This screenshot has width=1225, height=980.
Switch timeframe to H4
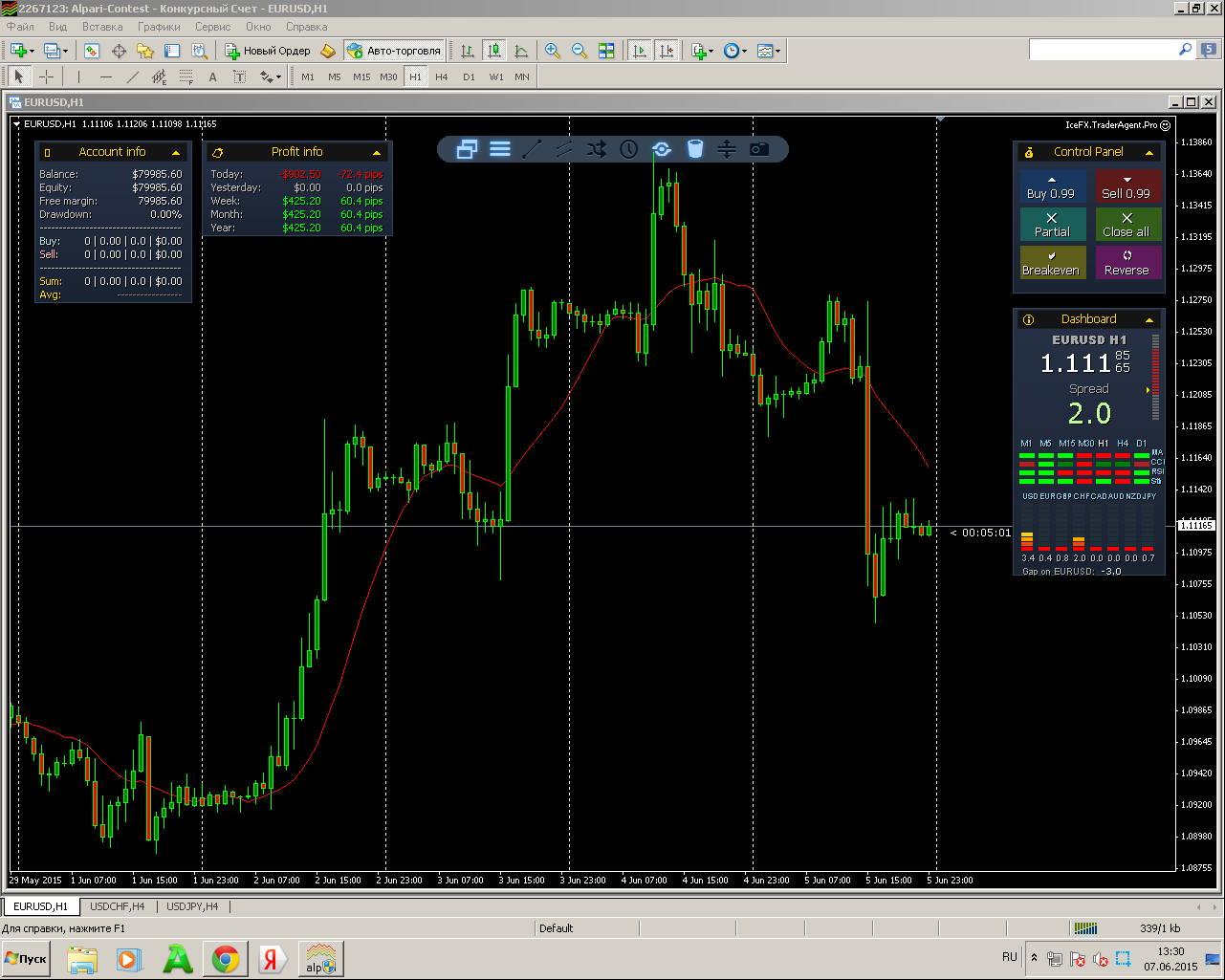tap(442, 76)
